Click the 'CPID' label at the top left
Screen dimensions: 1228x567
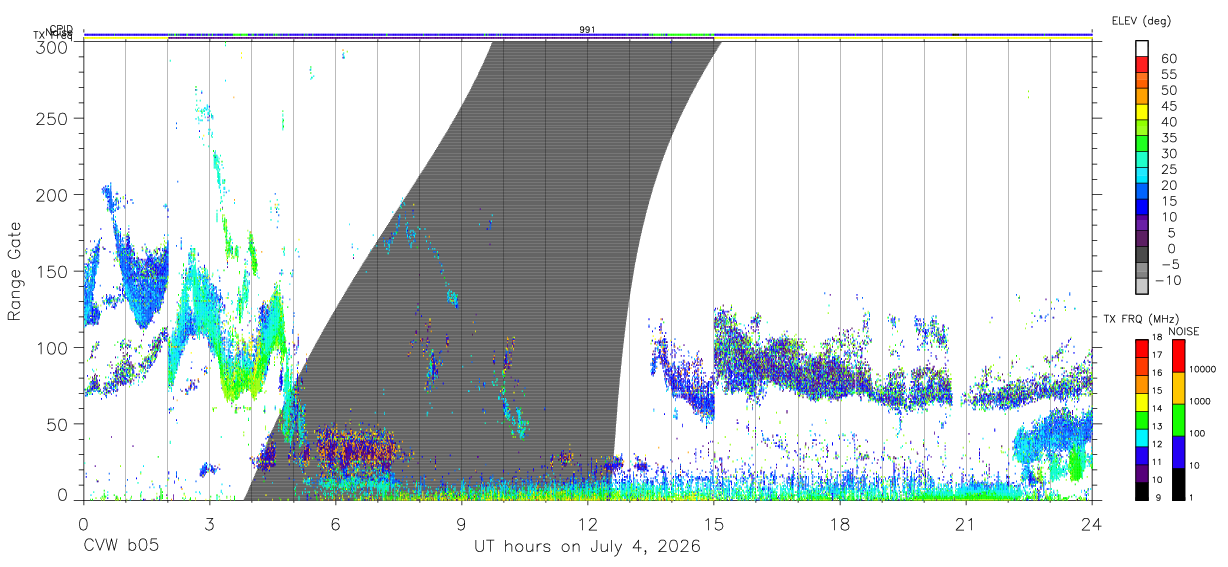click(62, 30)
